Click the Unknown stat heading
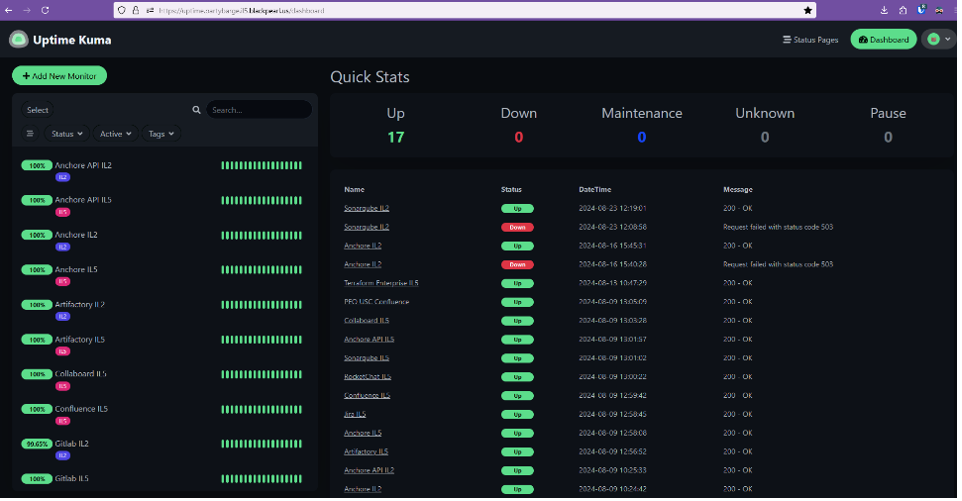The height and width of the screenshot is (501, 962). [765, 113]
